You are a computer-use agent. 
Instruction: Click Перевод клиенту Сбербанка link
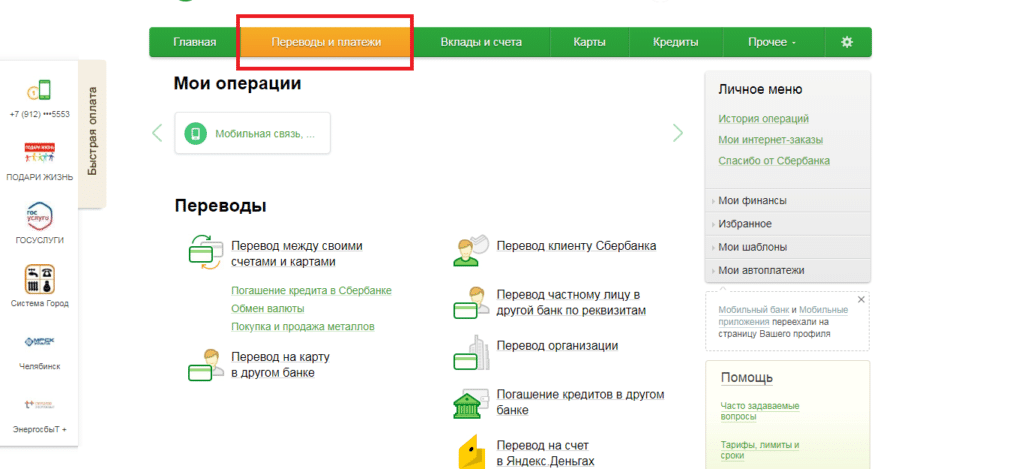pyautogui.click(x=577, y=246)
